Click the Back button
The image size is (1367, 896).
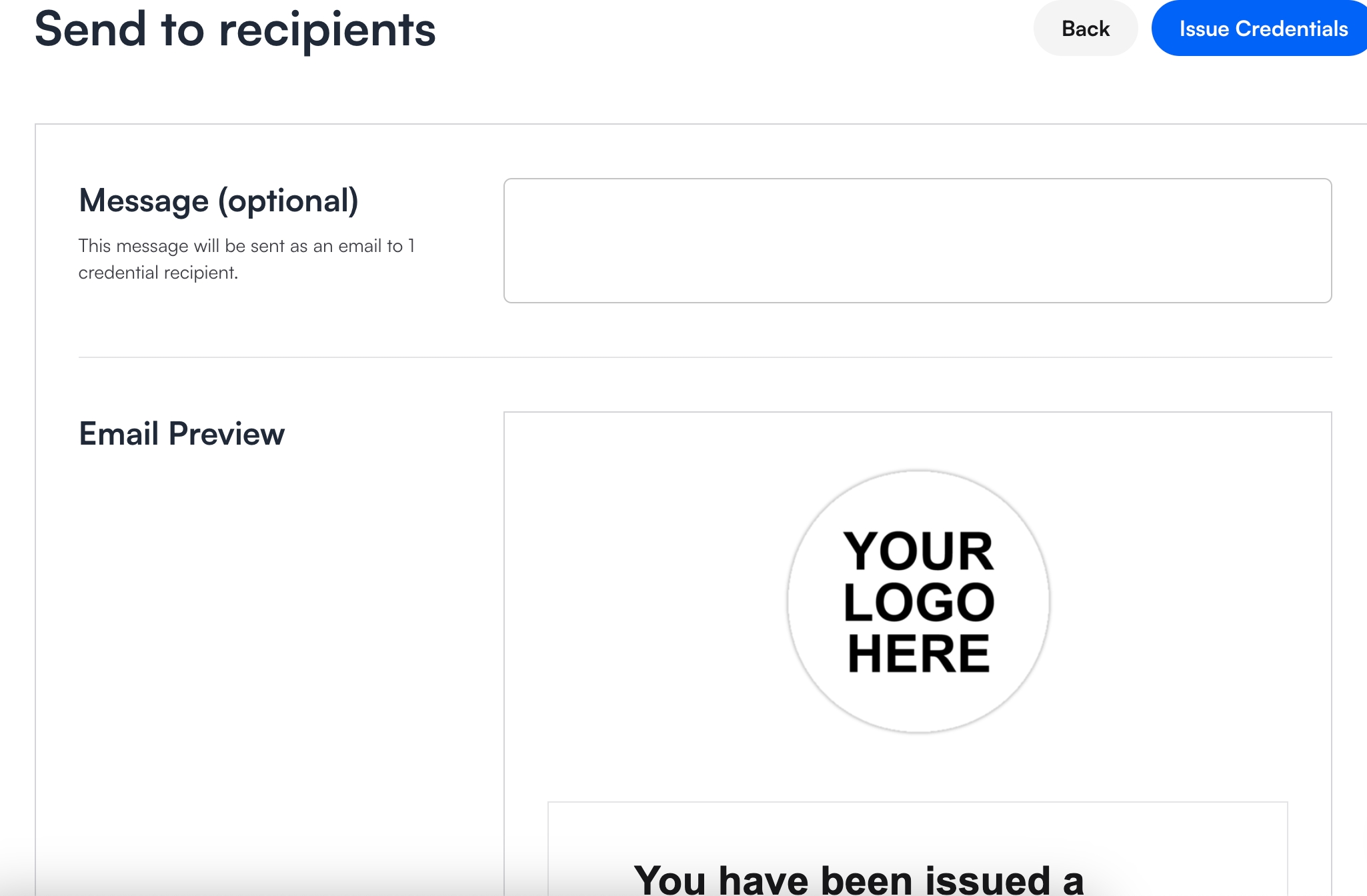1085,29
